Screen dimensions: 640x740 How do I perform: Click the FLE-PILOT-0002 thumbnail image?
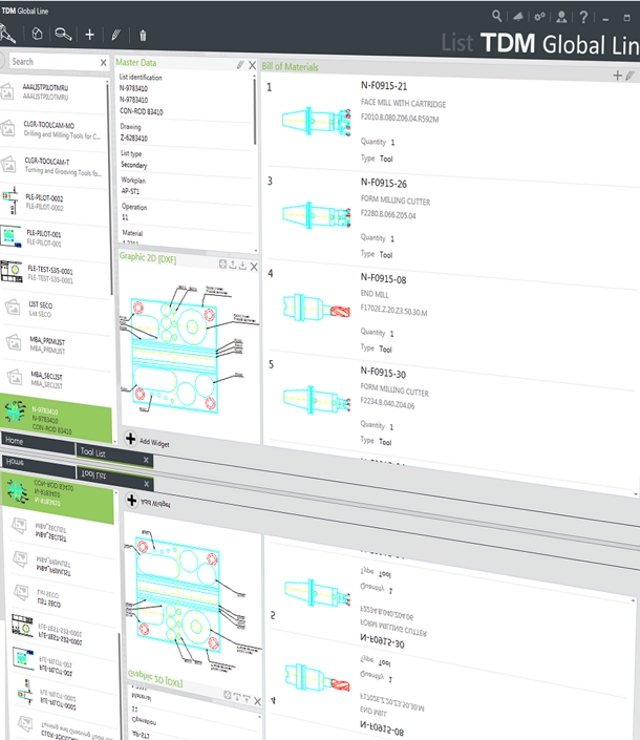(x=11, y=200)
